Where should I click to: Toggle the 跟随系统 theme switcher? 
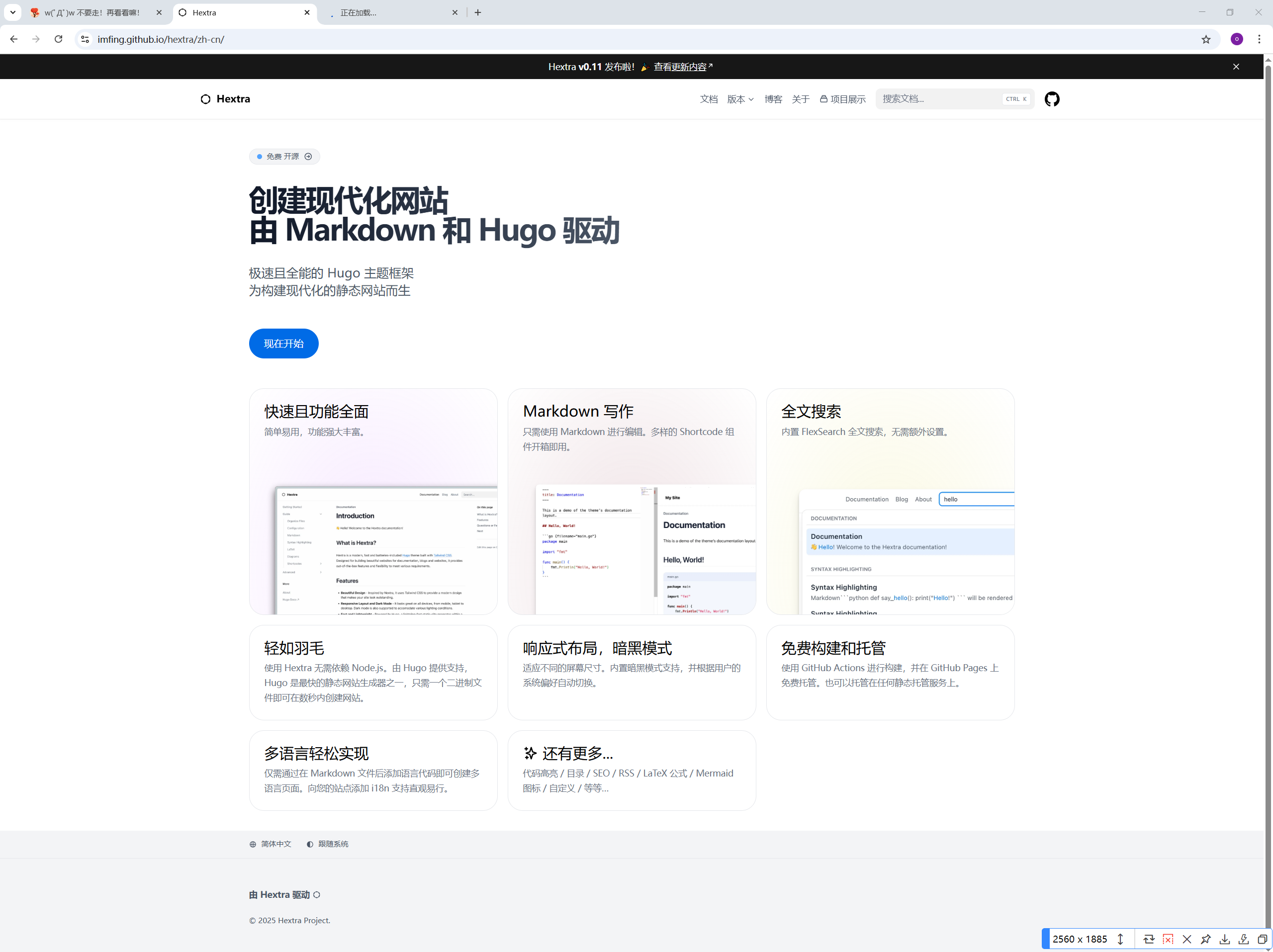[328, 844]
